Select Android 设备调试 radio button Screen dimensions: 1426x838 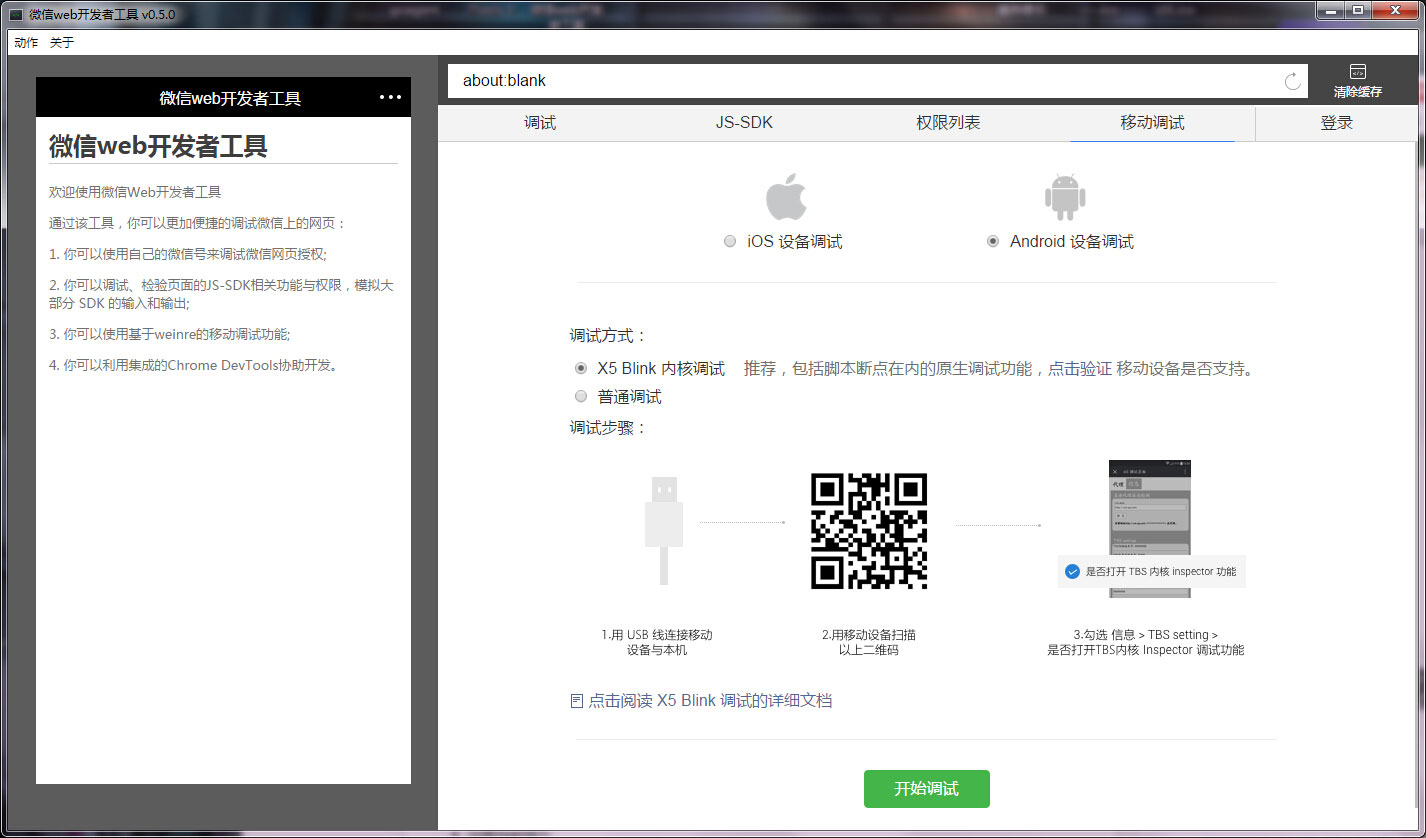pos(993,241)
